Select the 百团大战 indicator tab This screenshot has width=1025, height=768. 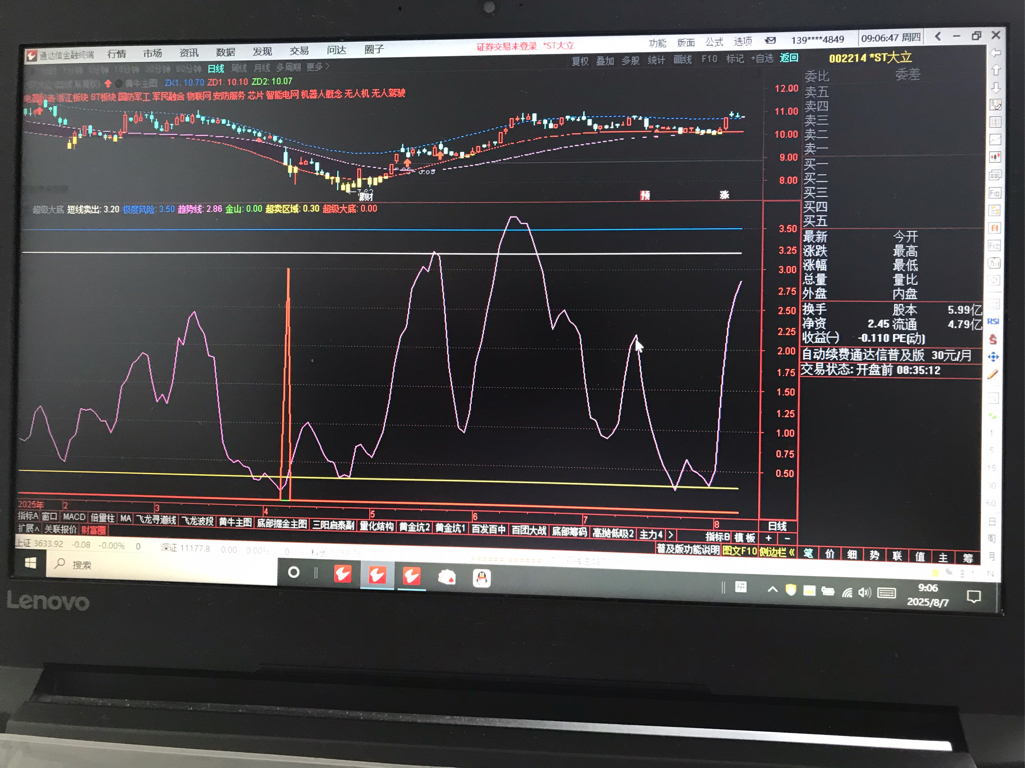(x=528, y=530)
